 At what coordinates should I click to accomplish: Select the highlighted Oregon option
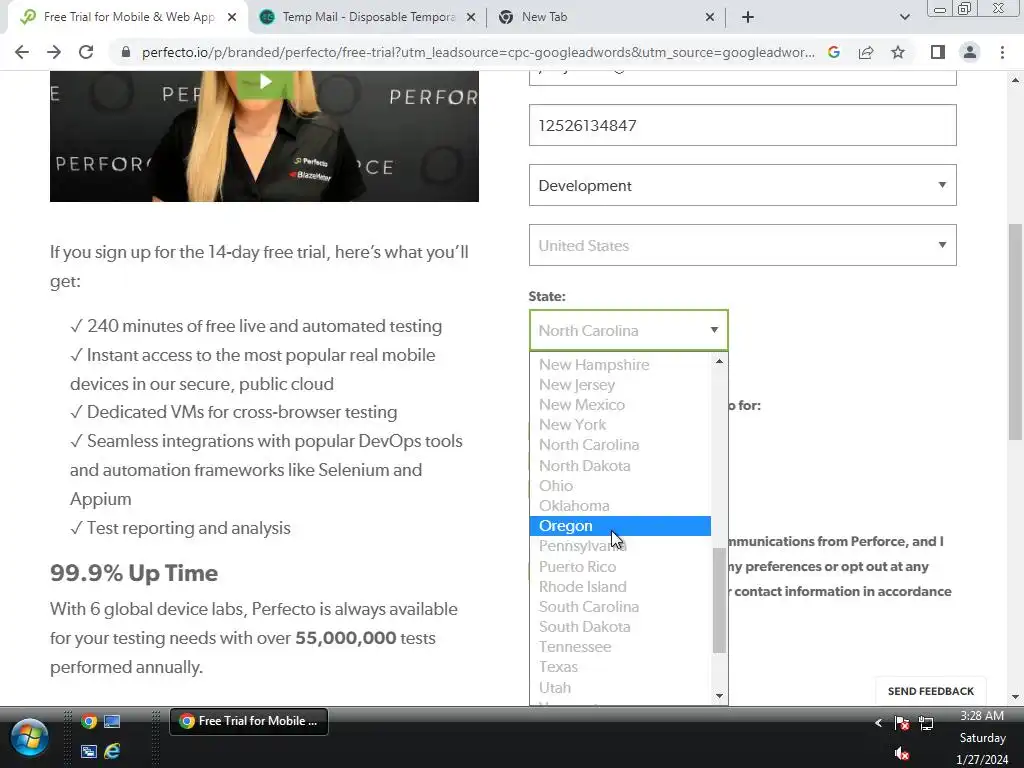point(620,526)
